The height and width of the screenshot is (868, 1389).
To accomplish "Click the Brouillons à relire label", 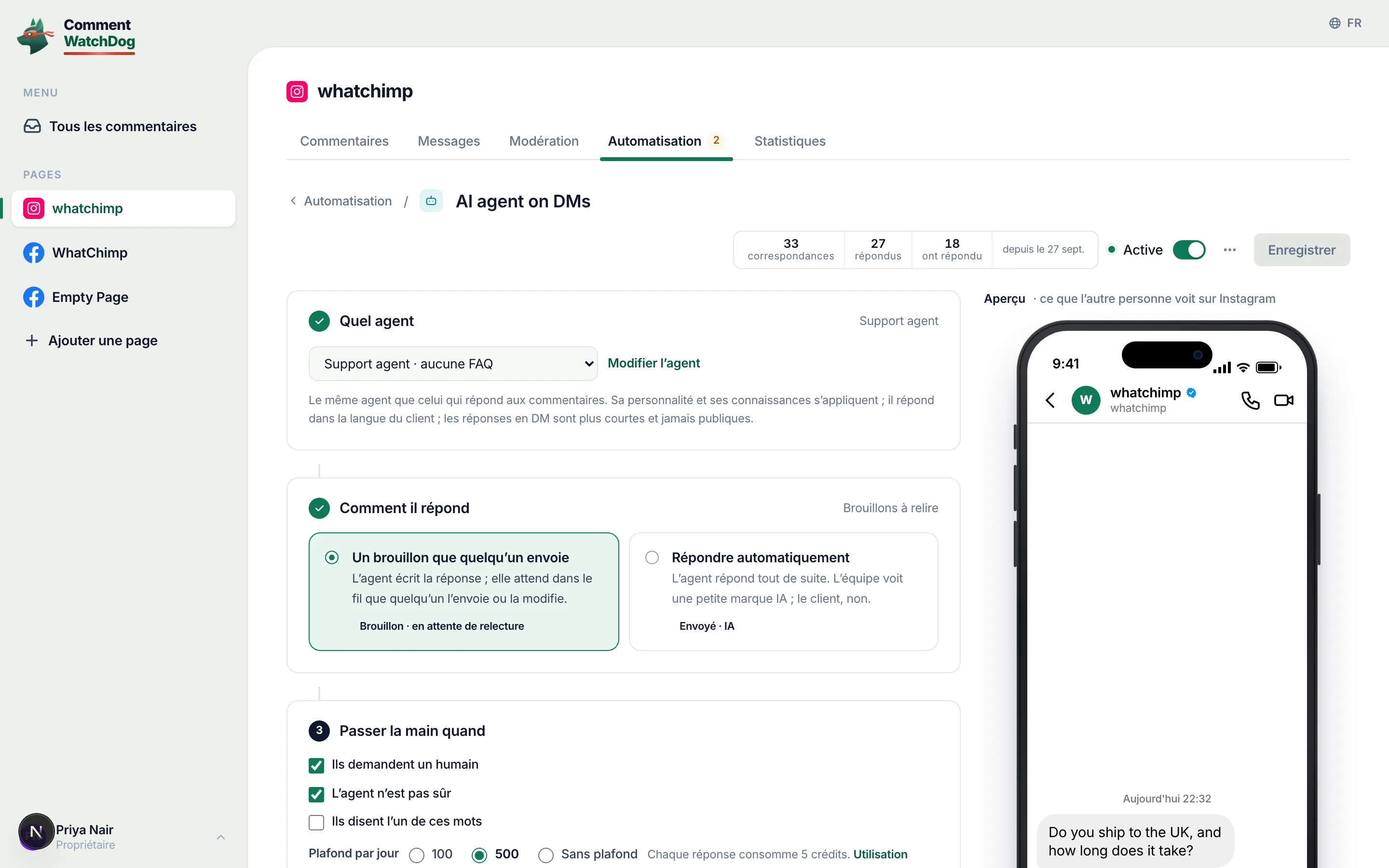I will pyautogui.click(x=890, y=508).
